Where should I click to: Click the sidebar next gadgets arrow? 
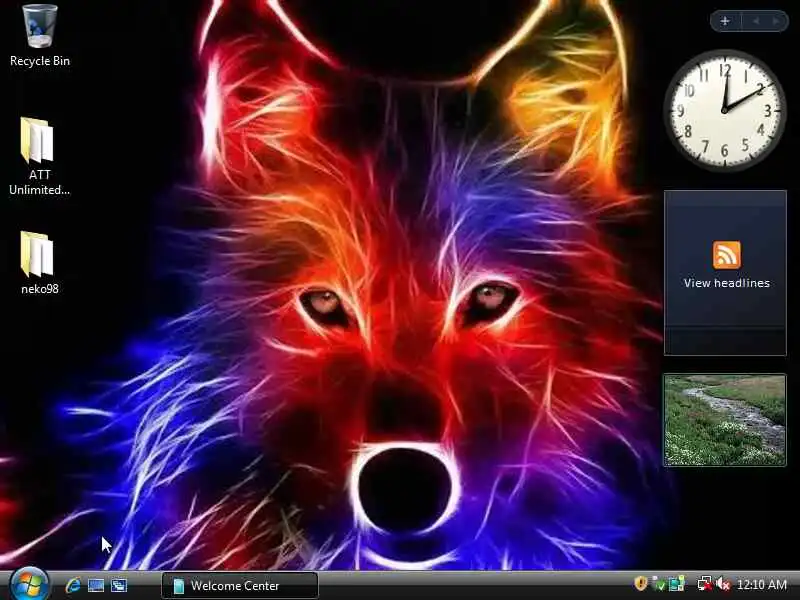[x=776, y=21]
